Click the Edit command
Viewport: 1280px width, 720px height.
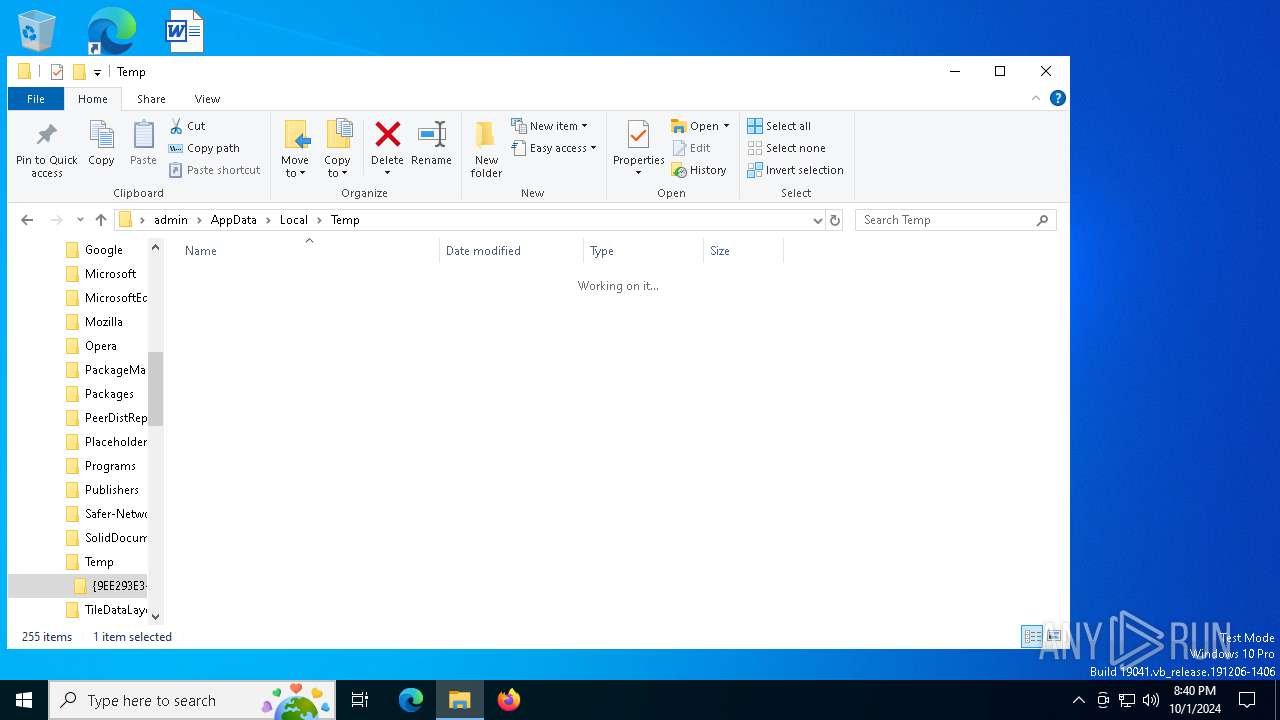(691, 148)
